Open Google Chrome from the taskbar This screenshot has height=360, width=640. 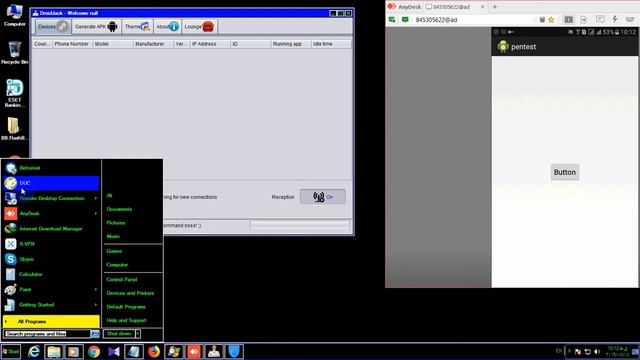[94, 351]
